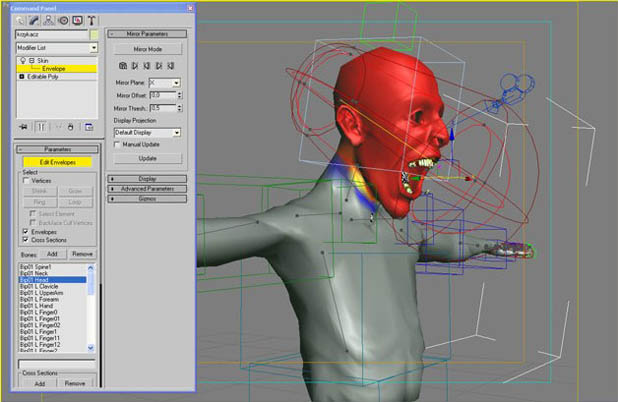Enable the Vertices checkbox
Viewport: 618px width, 402px height.
coord(26,181)
